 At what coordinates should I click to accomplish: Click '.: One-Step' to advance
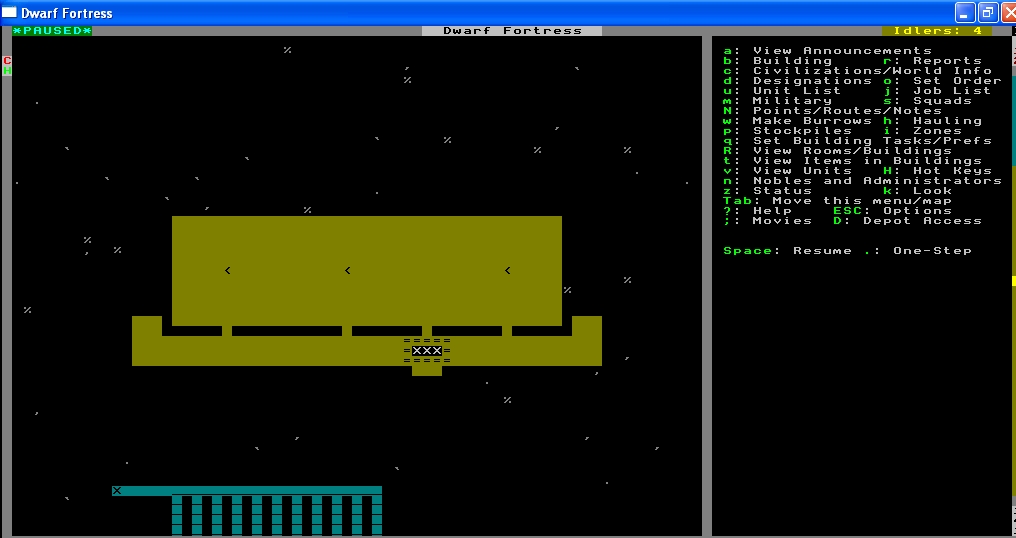coord(918,251)
